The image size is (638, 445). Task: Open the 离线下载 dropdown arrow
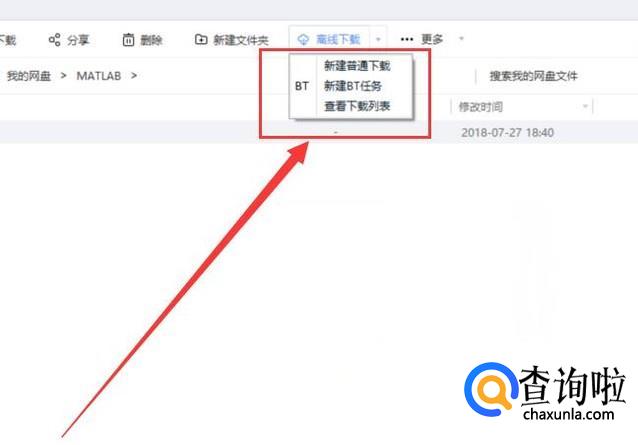378,39
